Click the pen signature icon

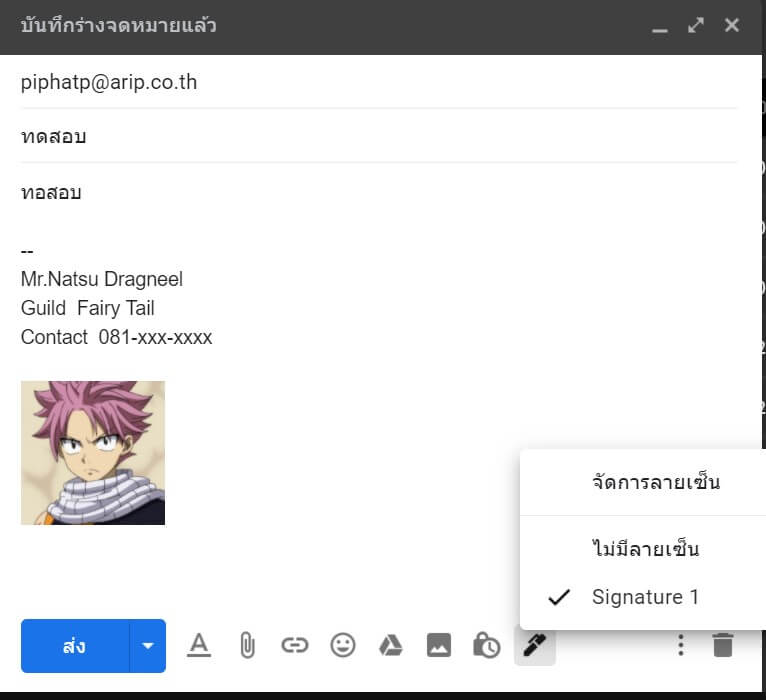pos(534,645)
